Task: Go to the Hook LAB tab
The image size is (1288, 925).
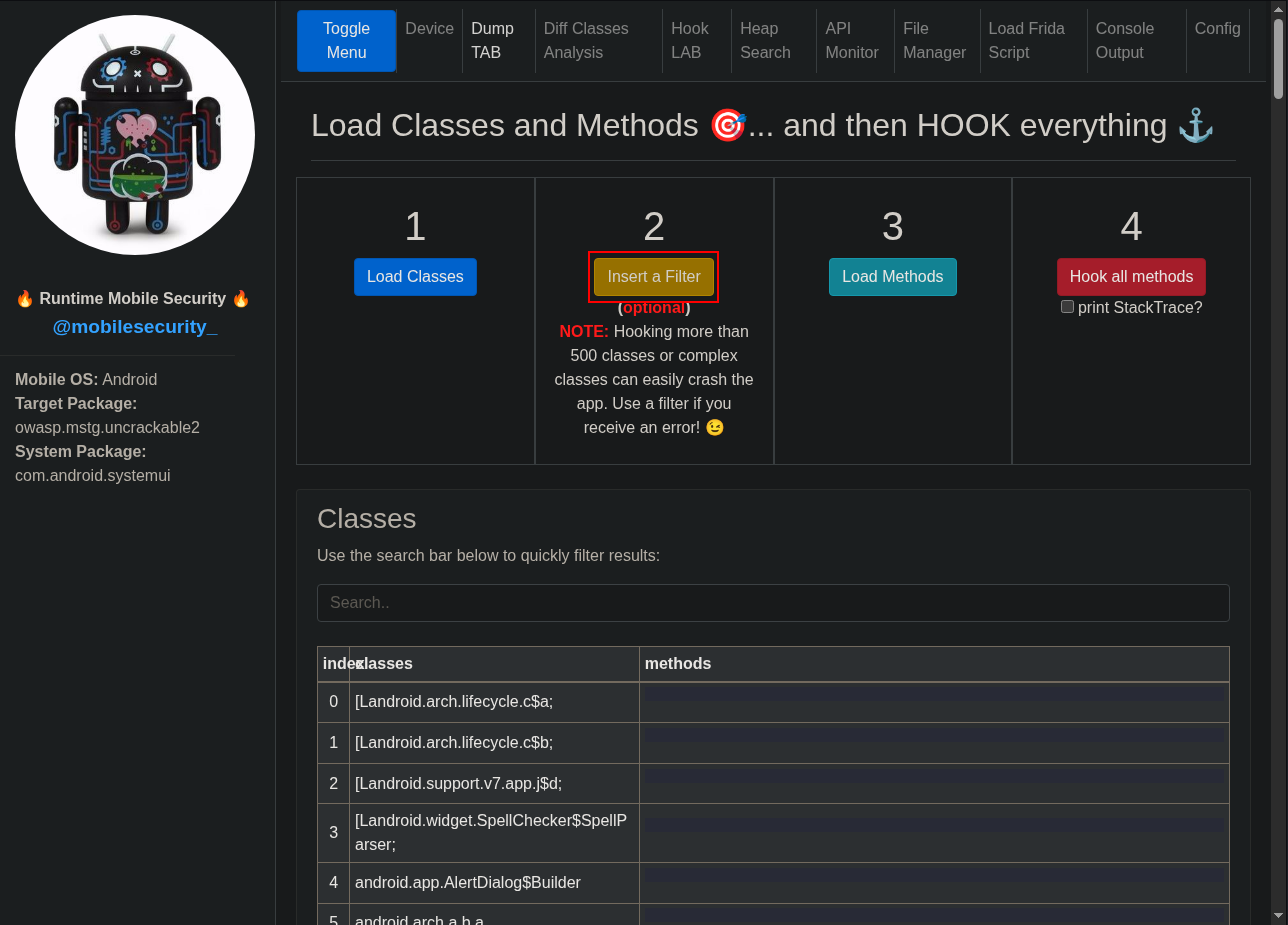Action: 689,41
